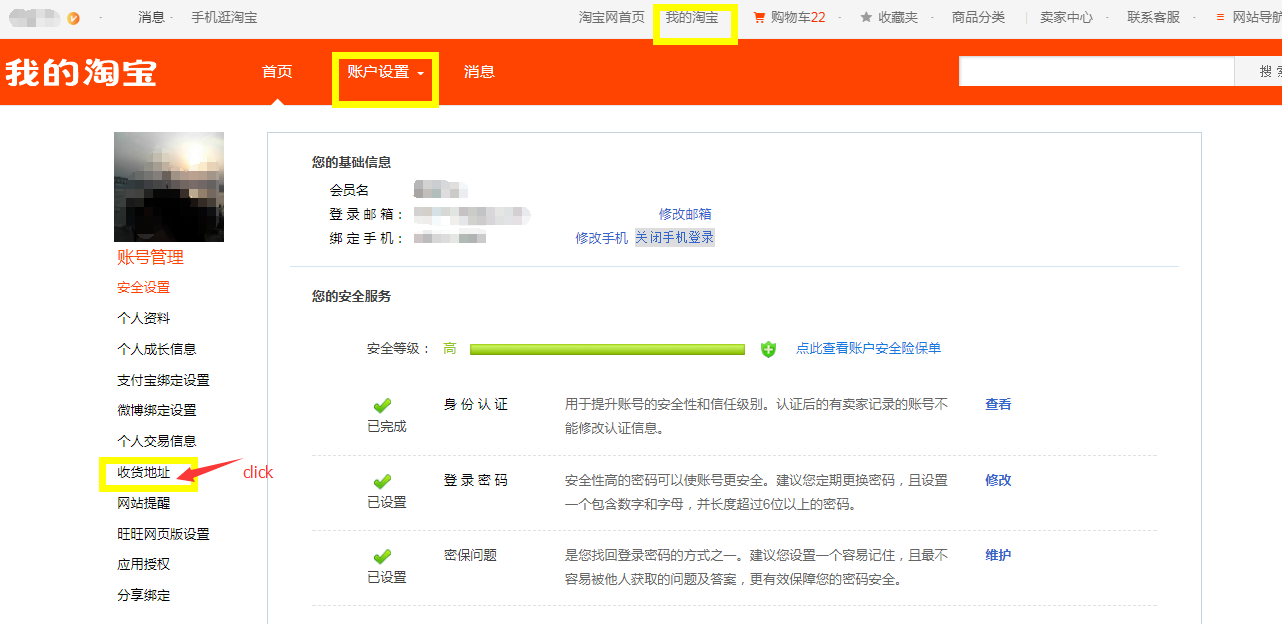Click the profile avatar photo
This screenshot has height=624, width=1282.
point(169,187)
